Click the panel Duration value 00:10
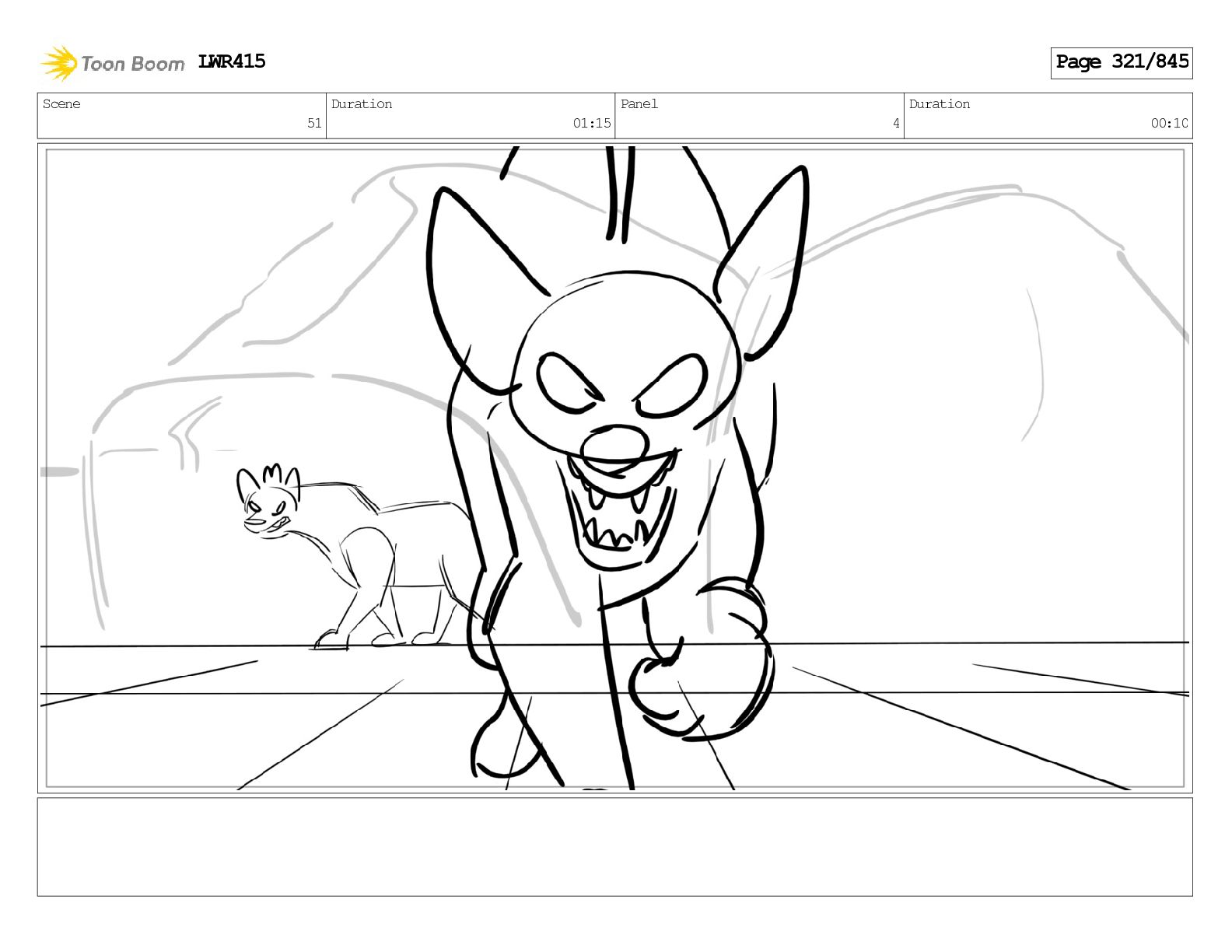The height and width of the screenshot is (952, 1232). point(1170,123)
